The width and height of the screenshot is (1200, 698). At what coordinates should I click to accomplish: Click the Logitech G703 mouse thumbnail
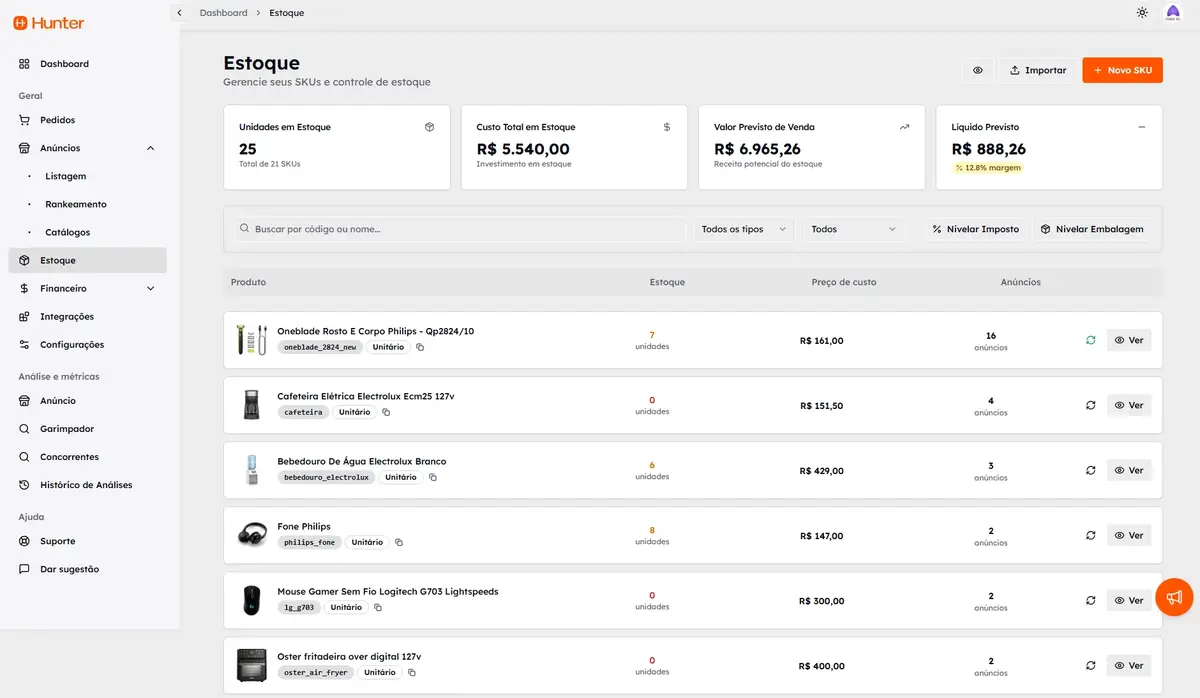(x=251, y=600)
